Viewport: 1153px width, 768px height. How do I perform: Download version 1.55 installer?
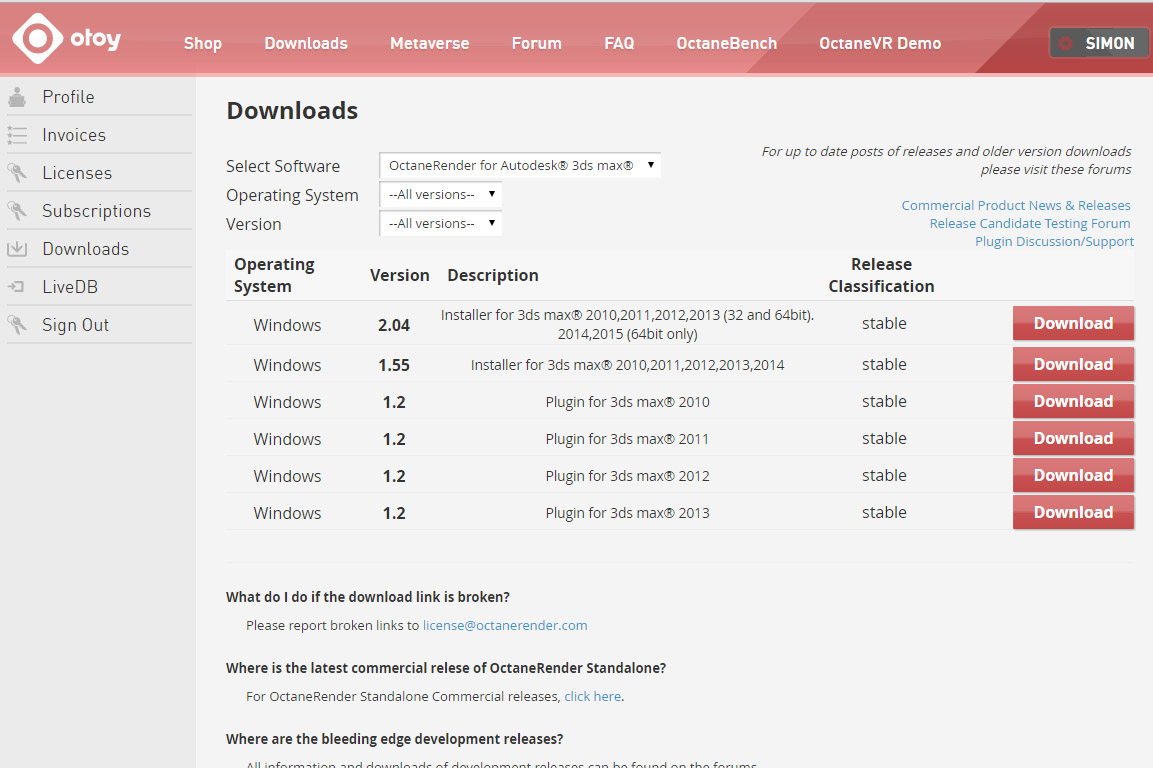point(1073,365)
